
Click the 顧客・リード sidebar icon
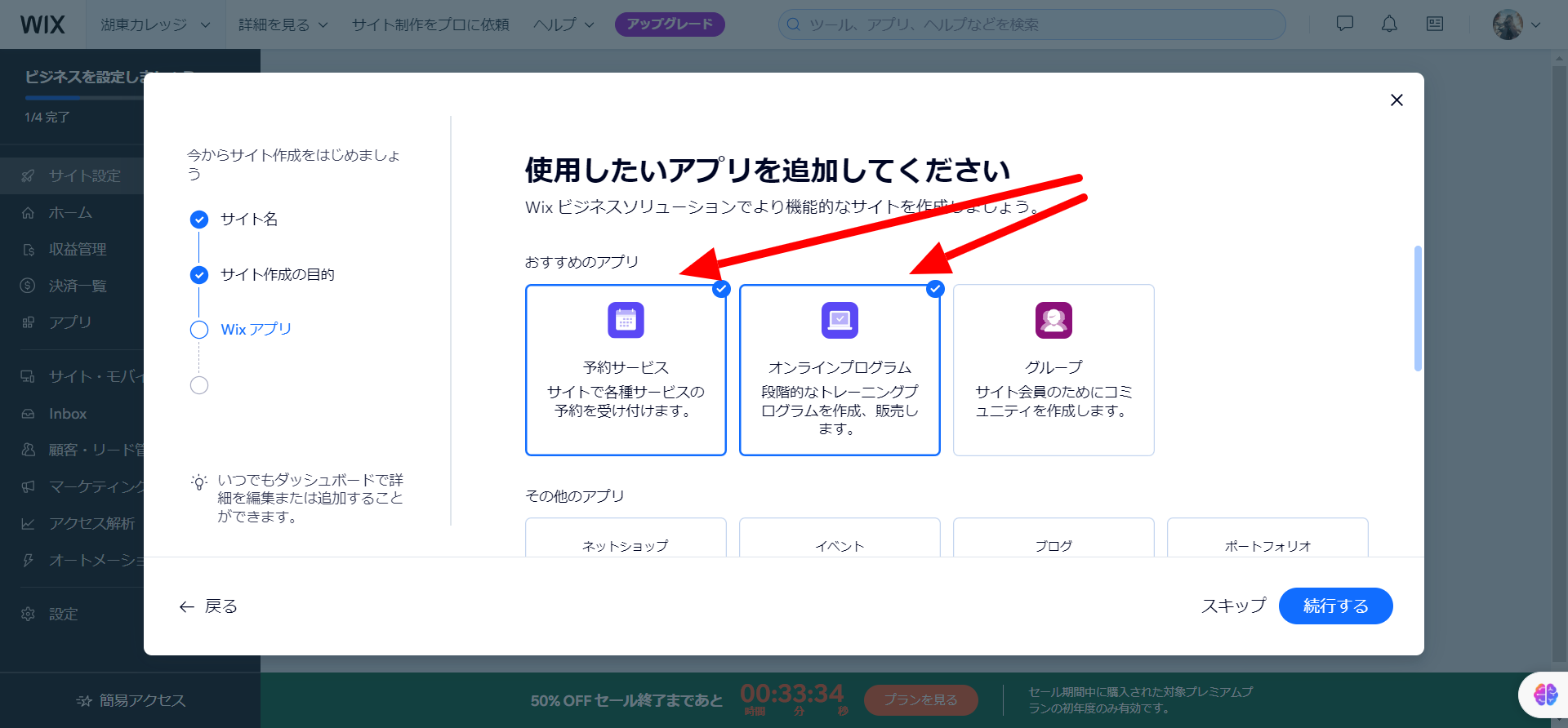pyautogui.click(x=29, y=450)
